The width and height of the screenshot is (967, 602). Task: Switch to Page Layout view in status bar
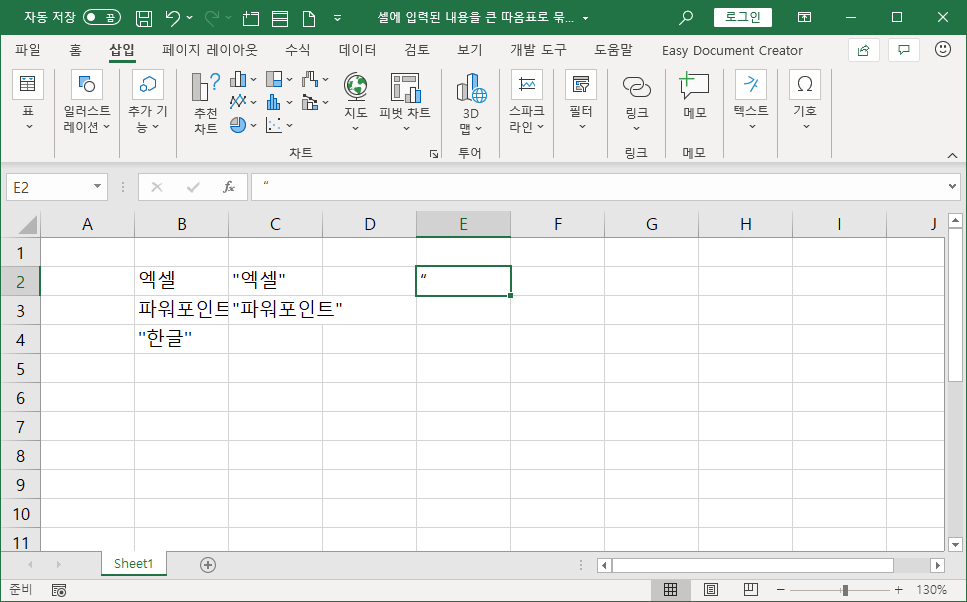(710, 590)
